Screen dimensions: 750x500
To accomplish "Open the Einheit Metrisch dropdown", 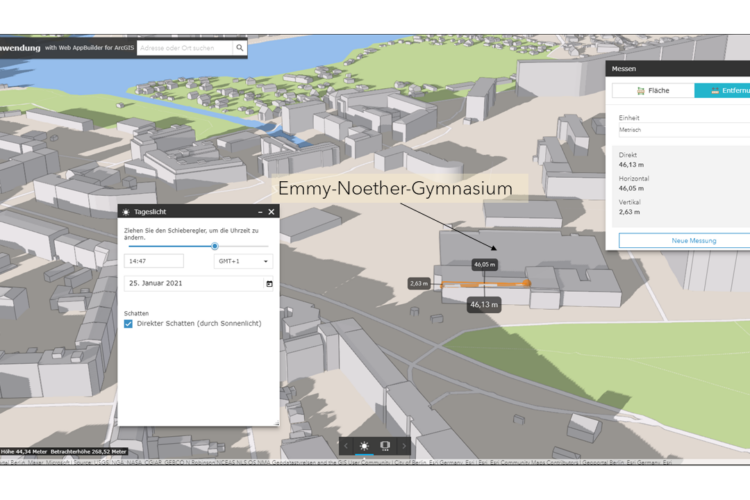I will [677, 129].
